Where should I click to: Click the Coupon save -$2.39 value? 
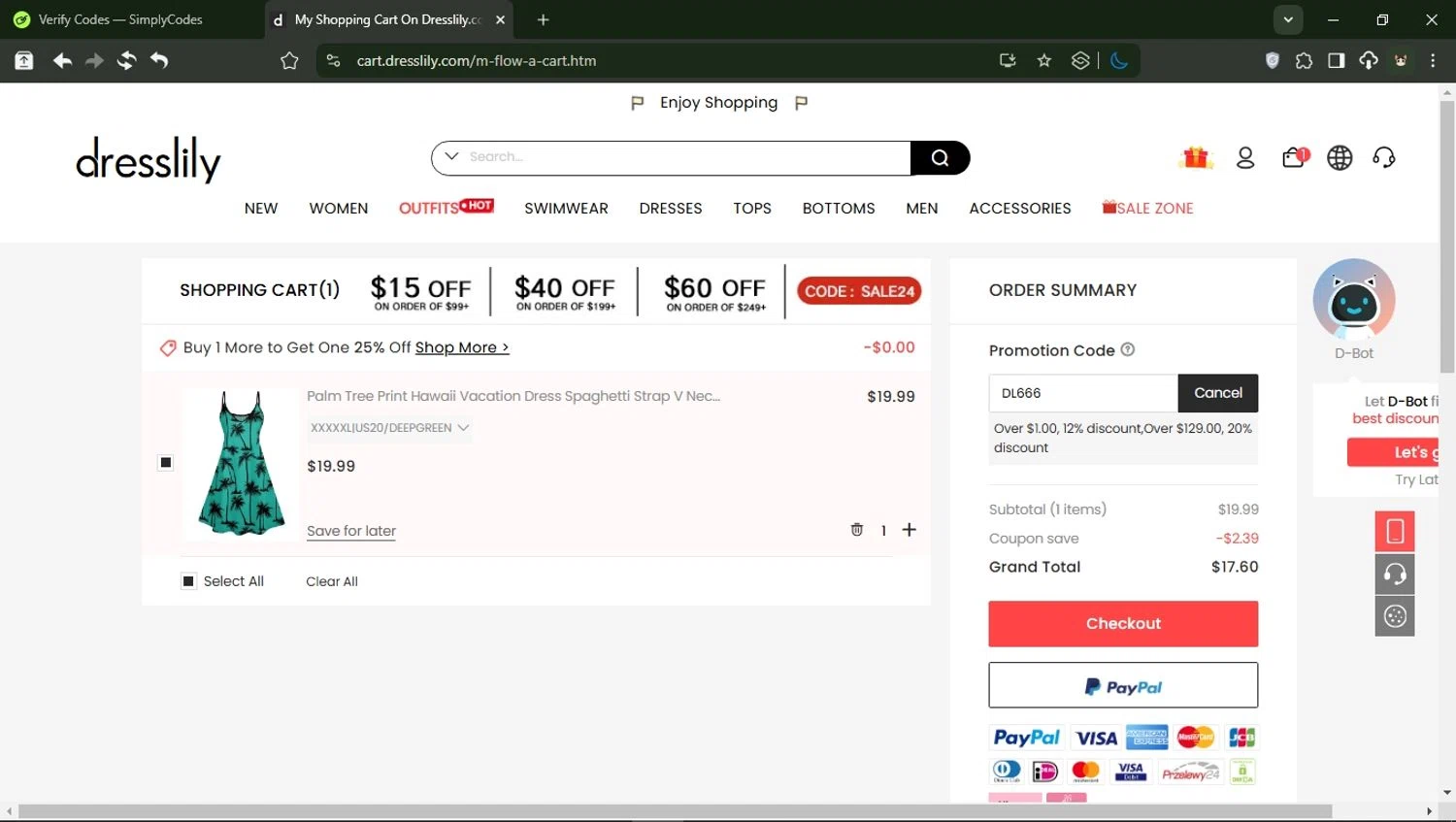pyautogui.click(x=1238, y=539)
